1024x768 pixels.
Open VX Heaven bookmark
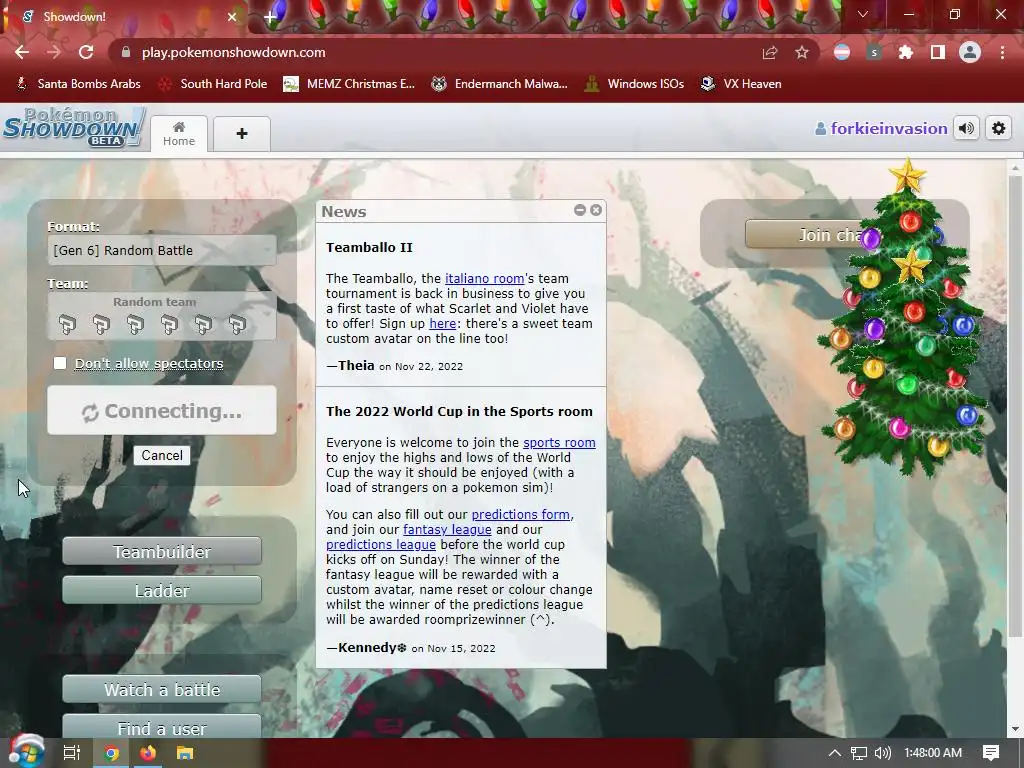pos(741,84)
